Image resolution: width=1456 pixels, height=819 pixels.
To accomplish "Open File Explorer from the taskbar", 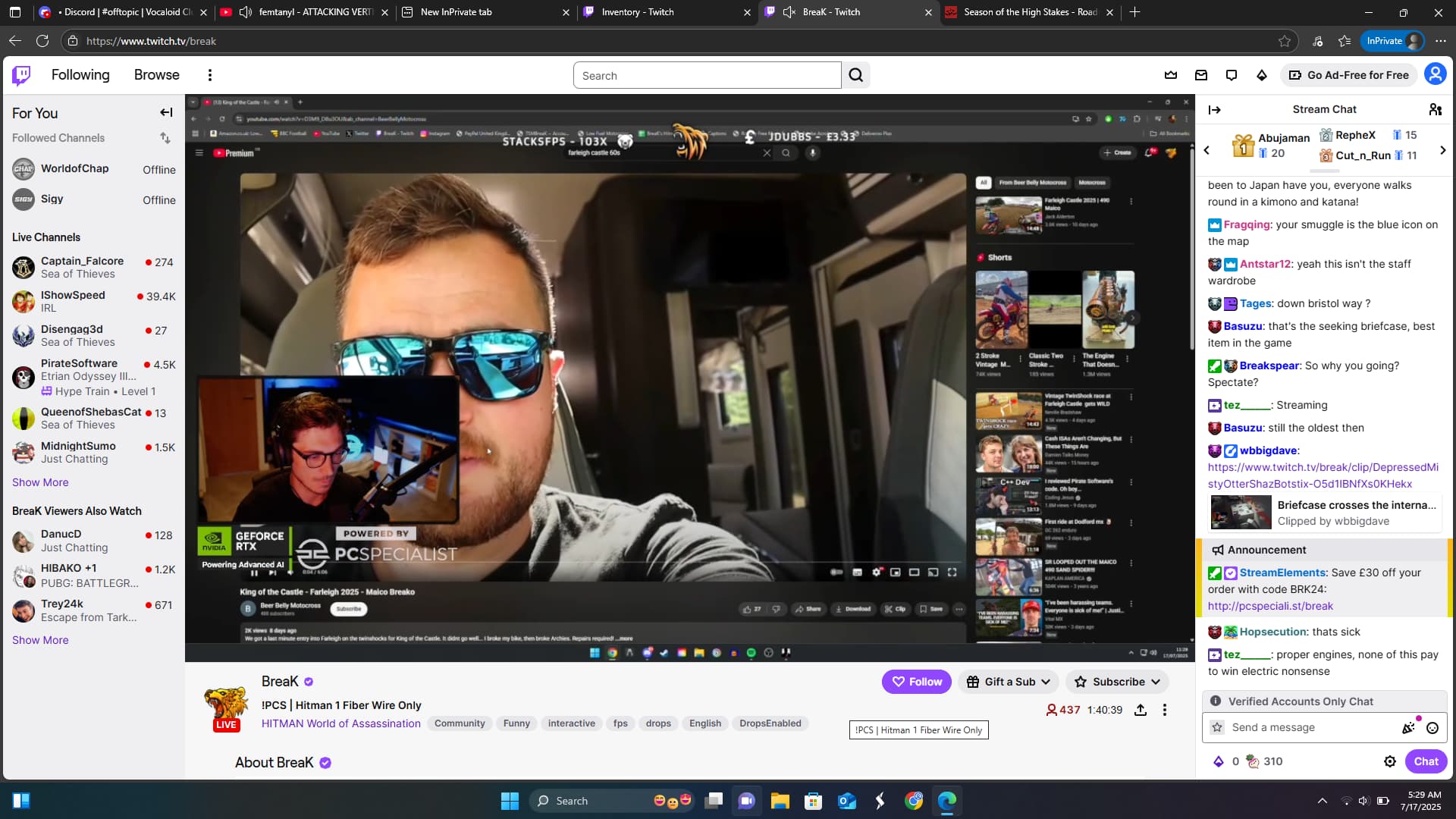I will click(x=780, y=801).
